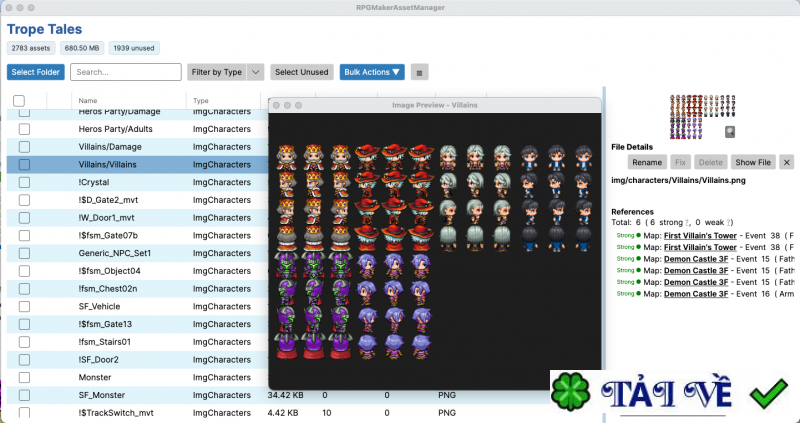Screen dimensions: 800x423
Task: Click the 2783 assets badge
Action: point(31,48)
